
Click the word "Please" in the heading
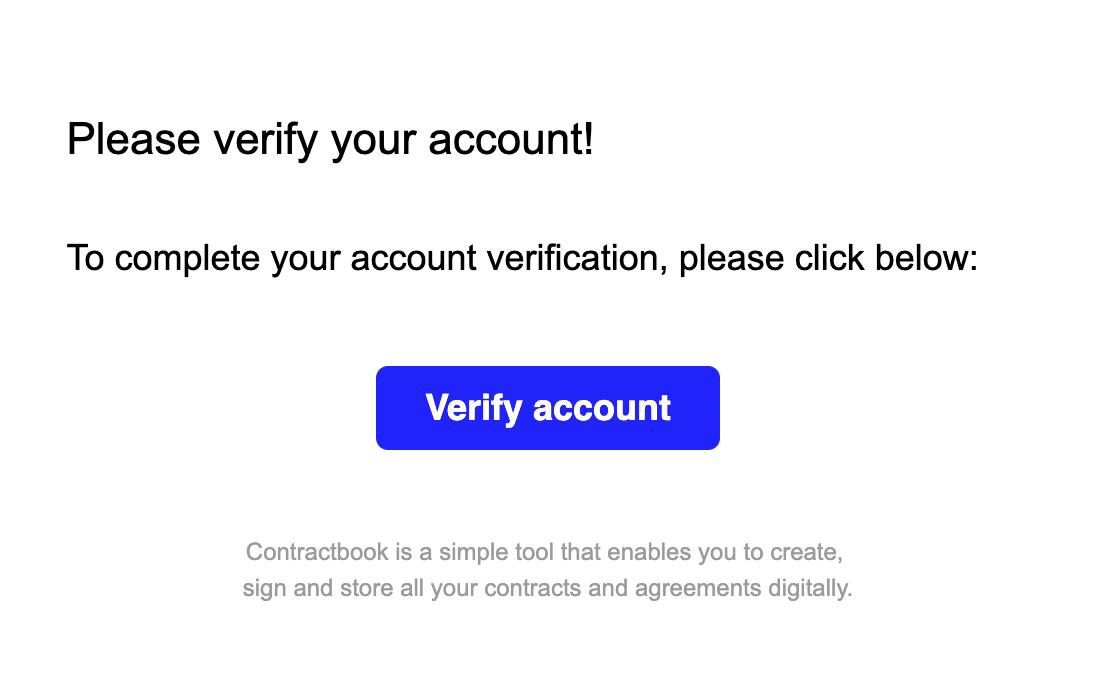coord(133,139)
